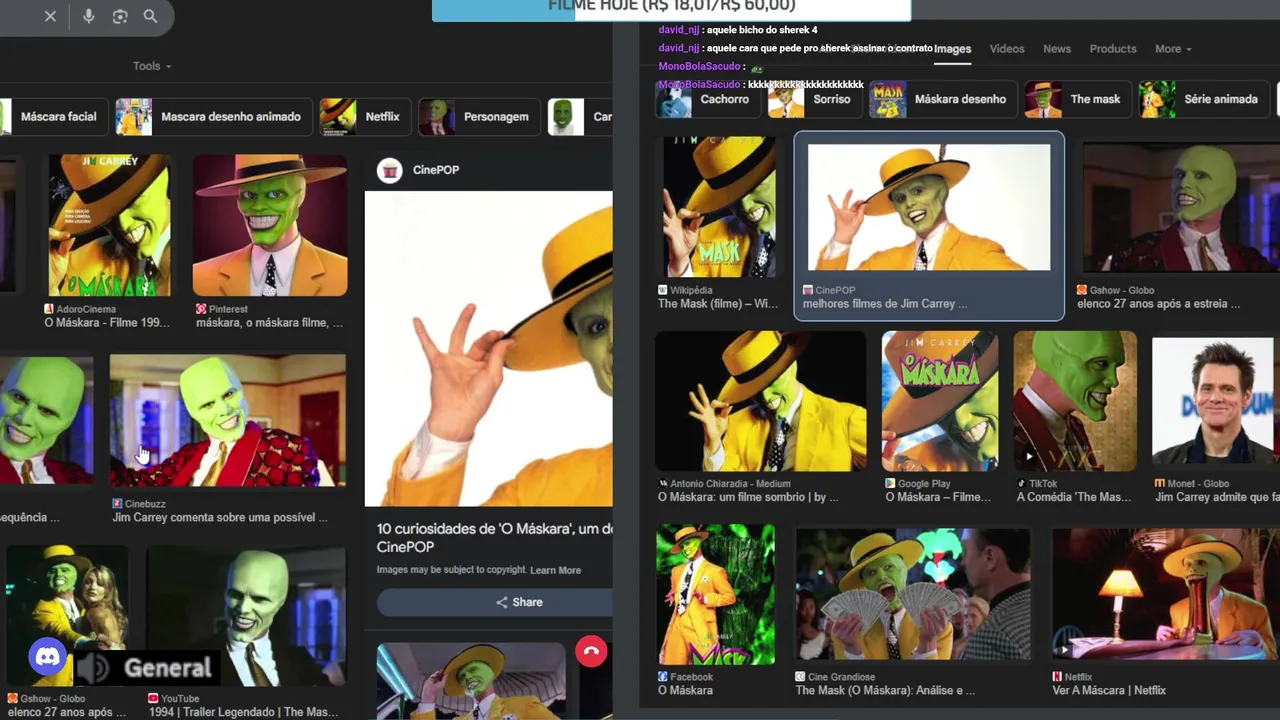Click the Wikipédia source favicon icon

[662, 290]
